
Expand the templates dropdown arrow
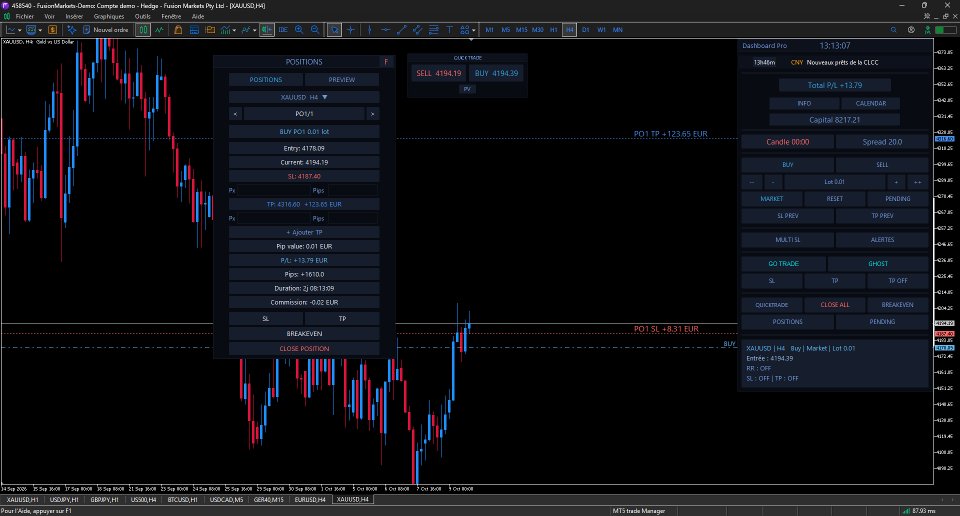click(x=254, y=30)
